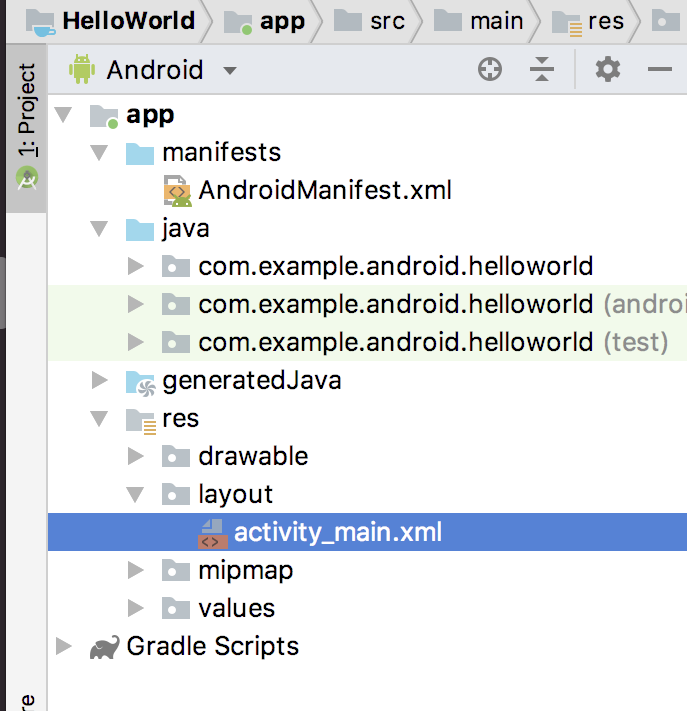Expand the generatedJava folder
Image resolution: width=687 pixels, height=711 pixels.
coord(99,380)
